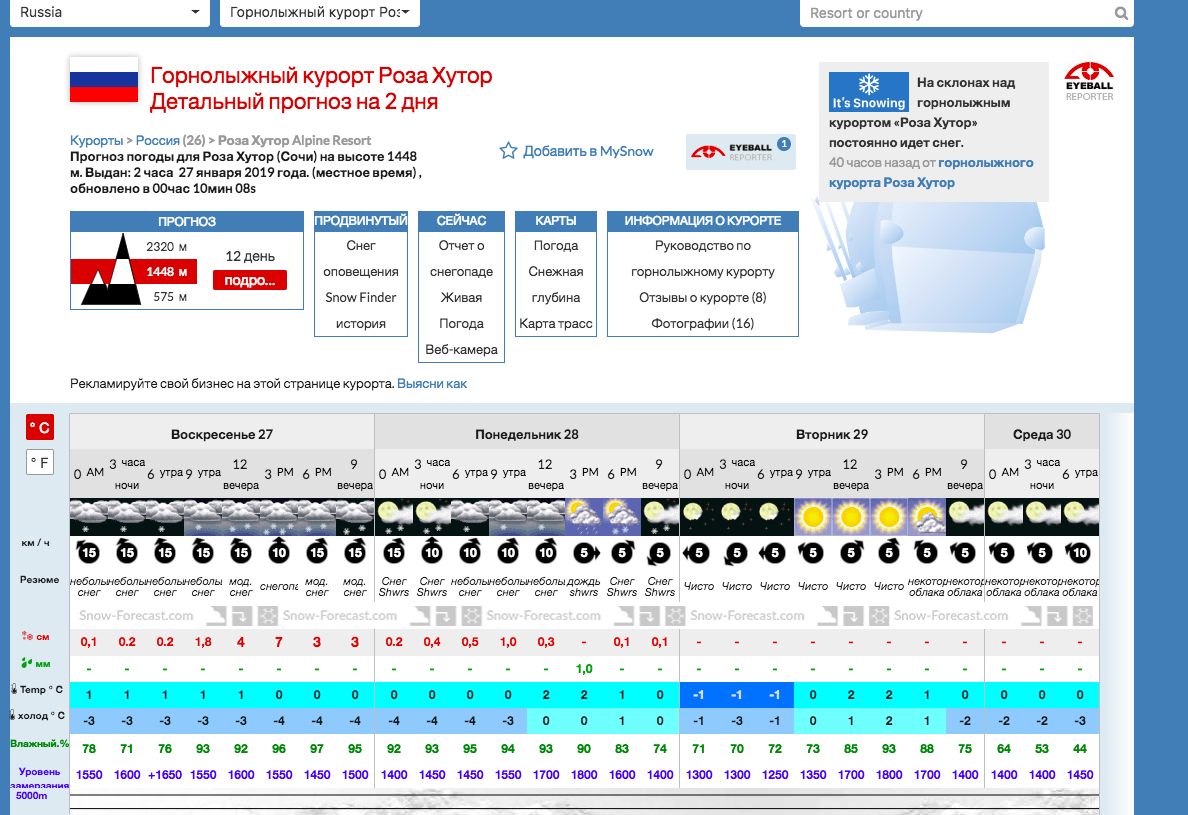1188x815 pixels.
Task: Click Monday 0 AM moon cloud icon
Action: [394, 517]
